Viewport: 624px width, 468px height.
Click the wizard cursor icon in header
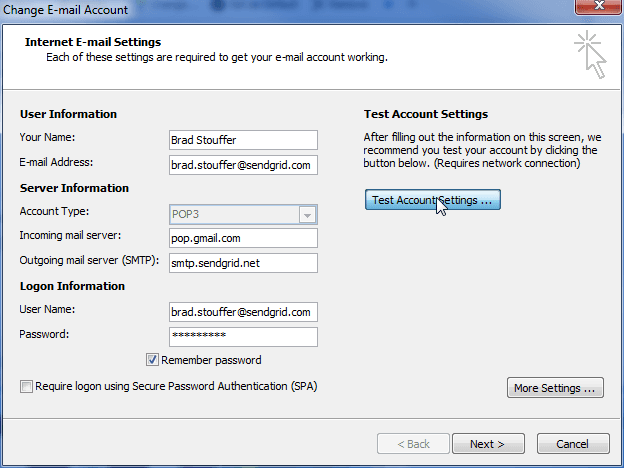[590, 54]
